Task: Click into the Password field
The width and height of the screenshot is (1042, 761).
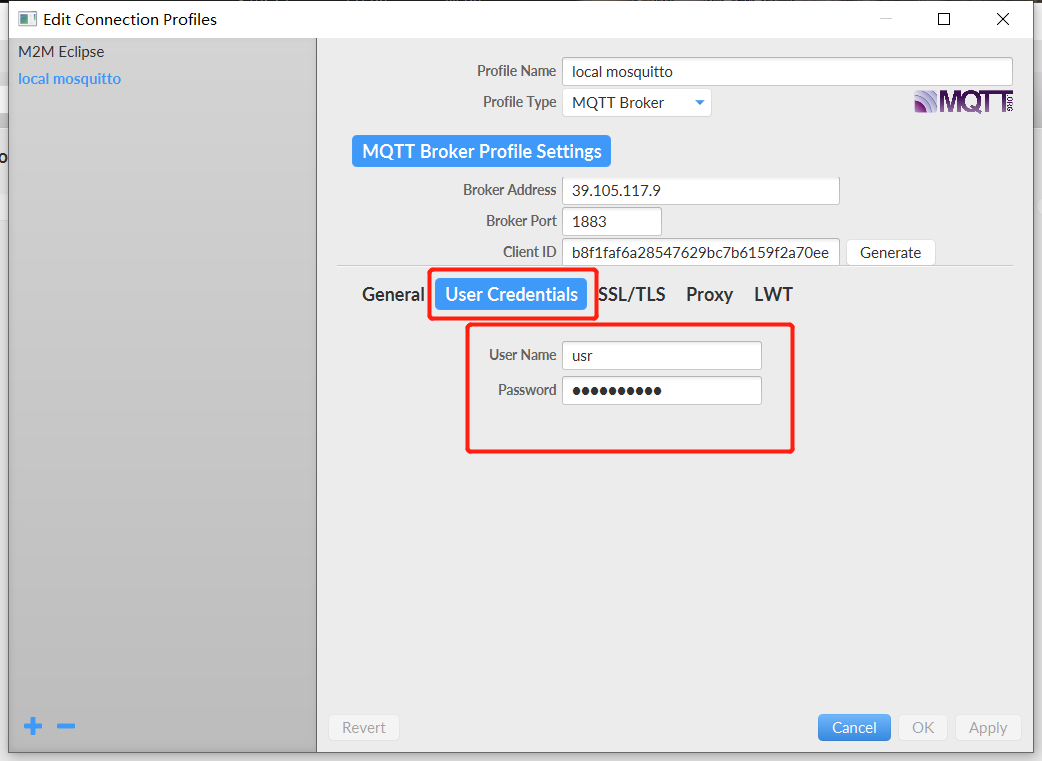Action: [x=661, y=390]
